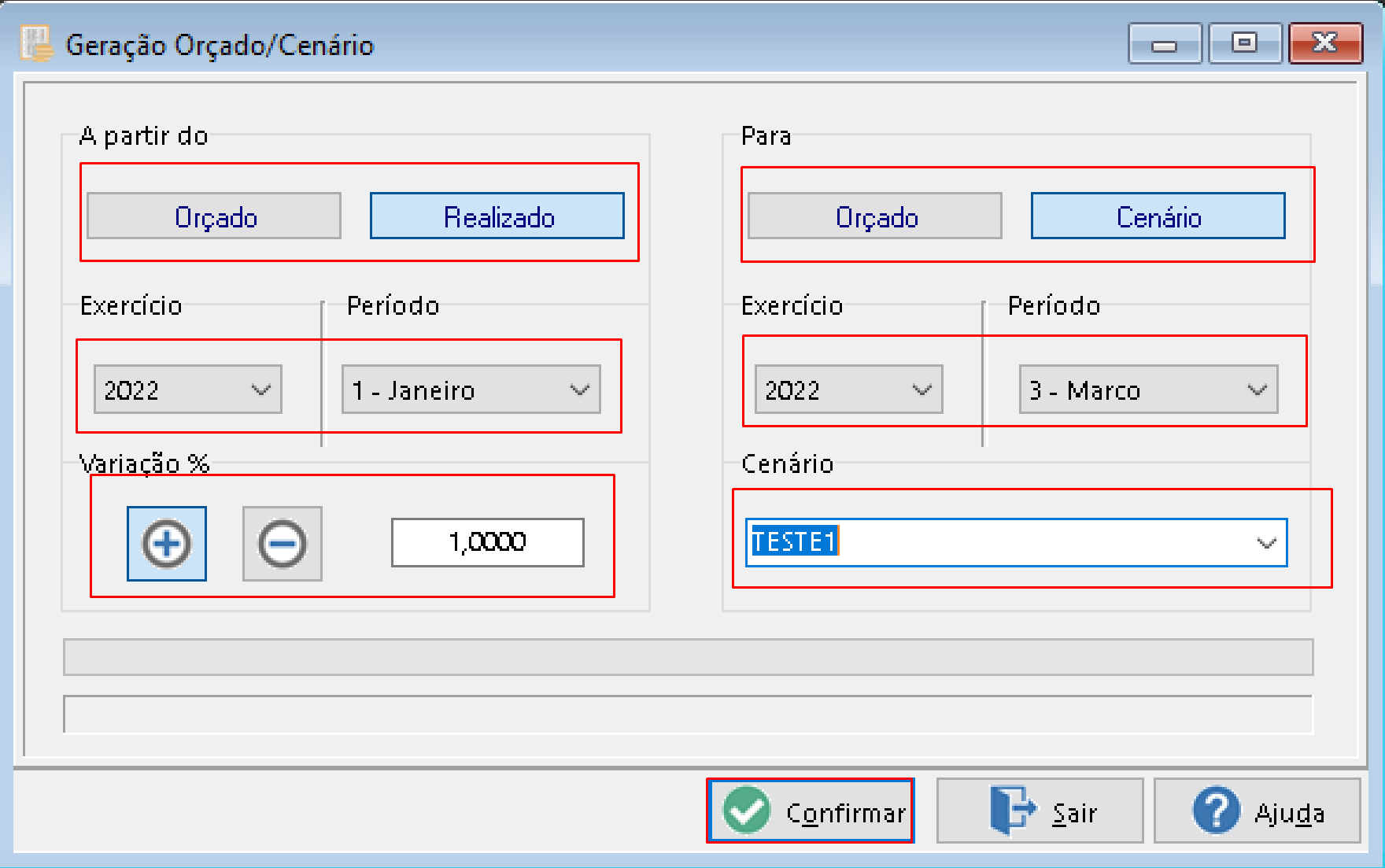Click the empty progress bar
This screenshot has height=868, width=1385.
point(689,657)
